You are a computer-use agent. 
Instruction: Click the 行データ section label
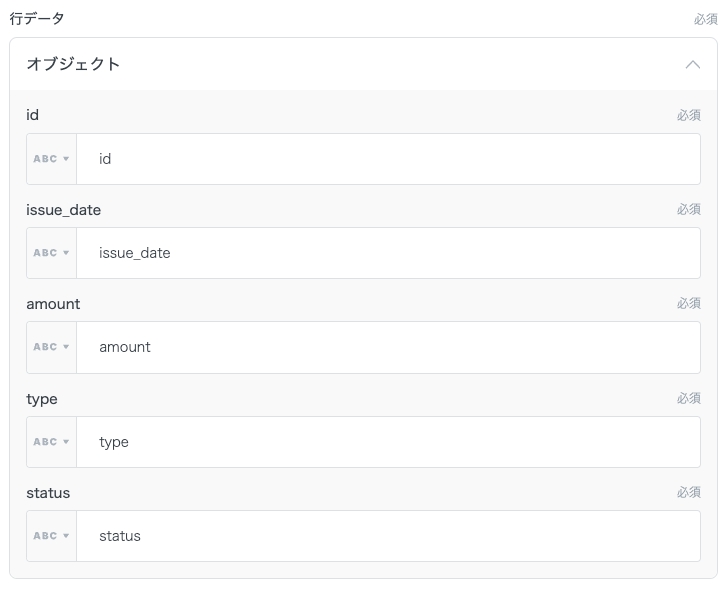[x=39, y=19]
